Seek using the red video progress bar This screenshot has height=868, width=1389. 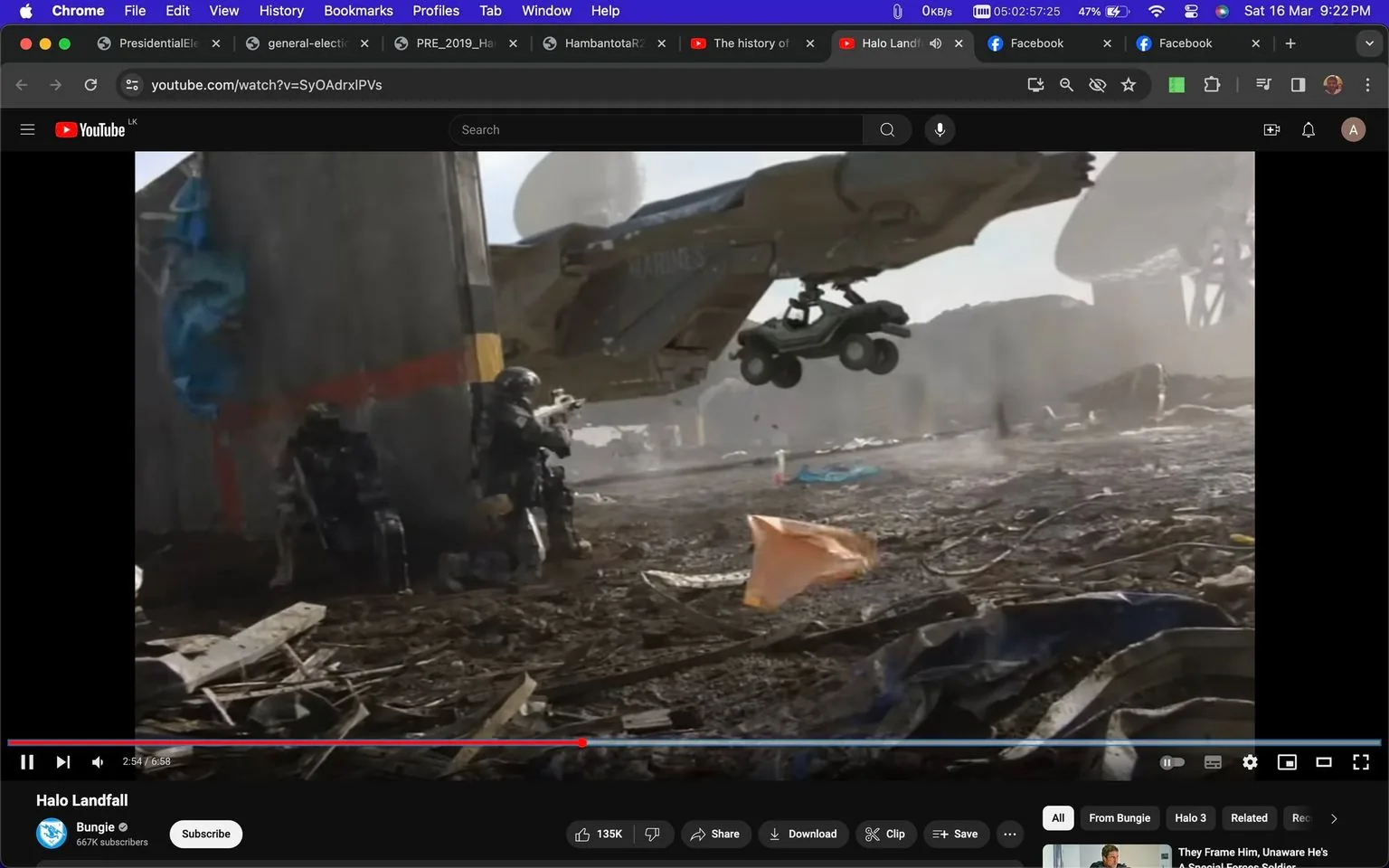581,742
